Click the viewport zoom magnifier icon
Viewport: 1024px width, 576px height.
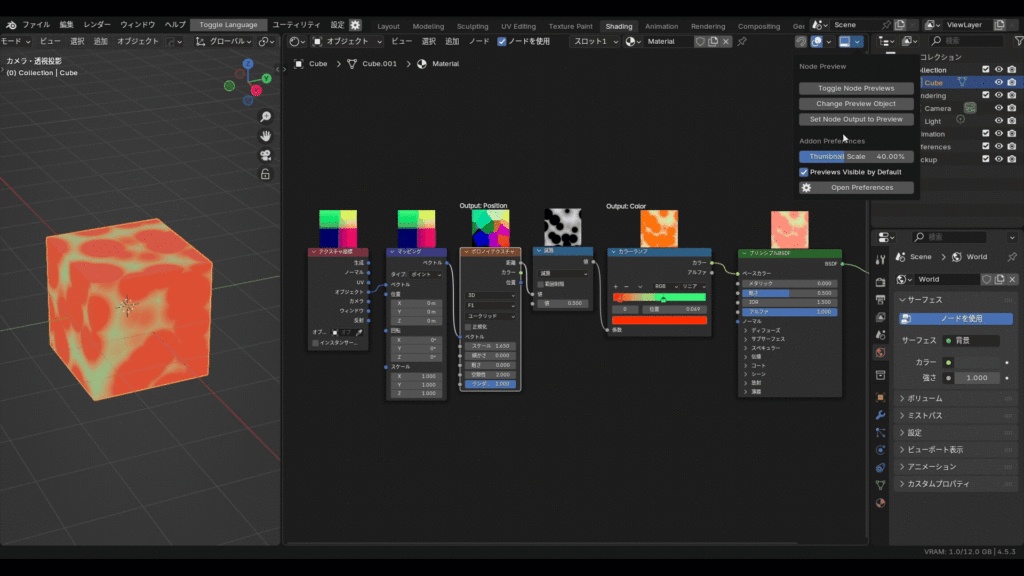pyautogui.click(x=266, y=117)
